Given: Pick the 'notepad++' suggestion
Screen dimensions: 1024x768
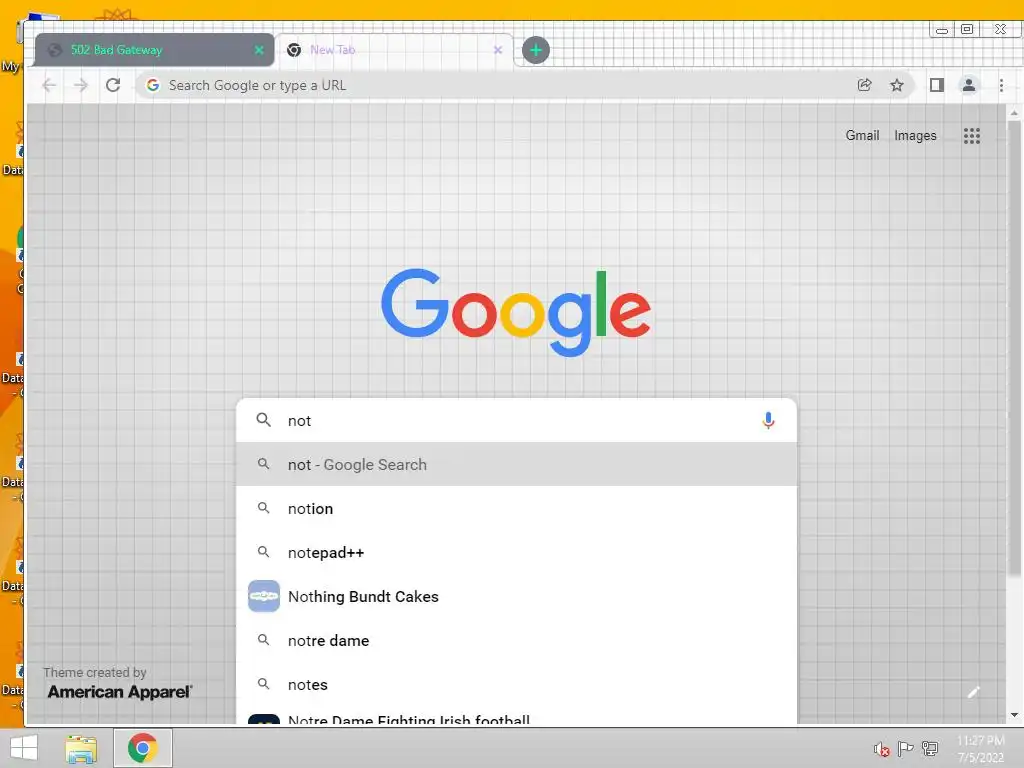Looking at the screenshot, I should (516, 552).
